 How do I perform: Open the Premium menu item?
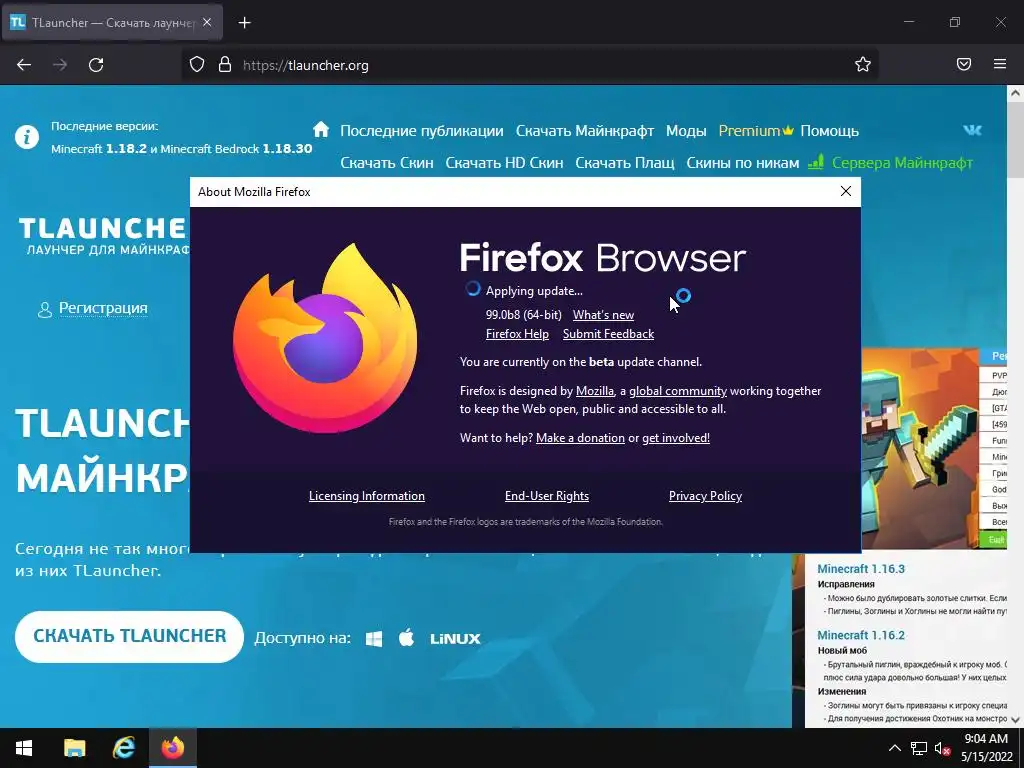[x=756, y=131]
